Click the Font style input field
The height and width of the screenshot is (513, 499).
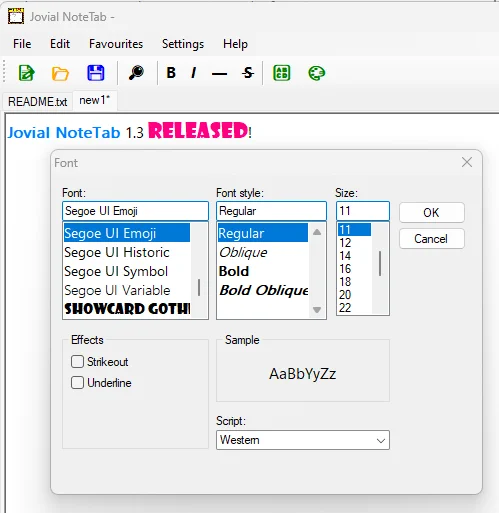point(271,211)
